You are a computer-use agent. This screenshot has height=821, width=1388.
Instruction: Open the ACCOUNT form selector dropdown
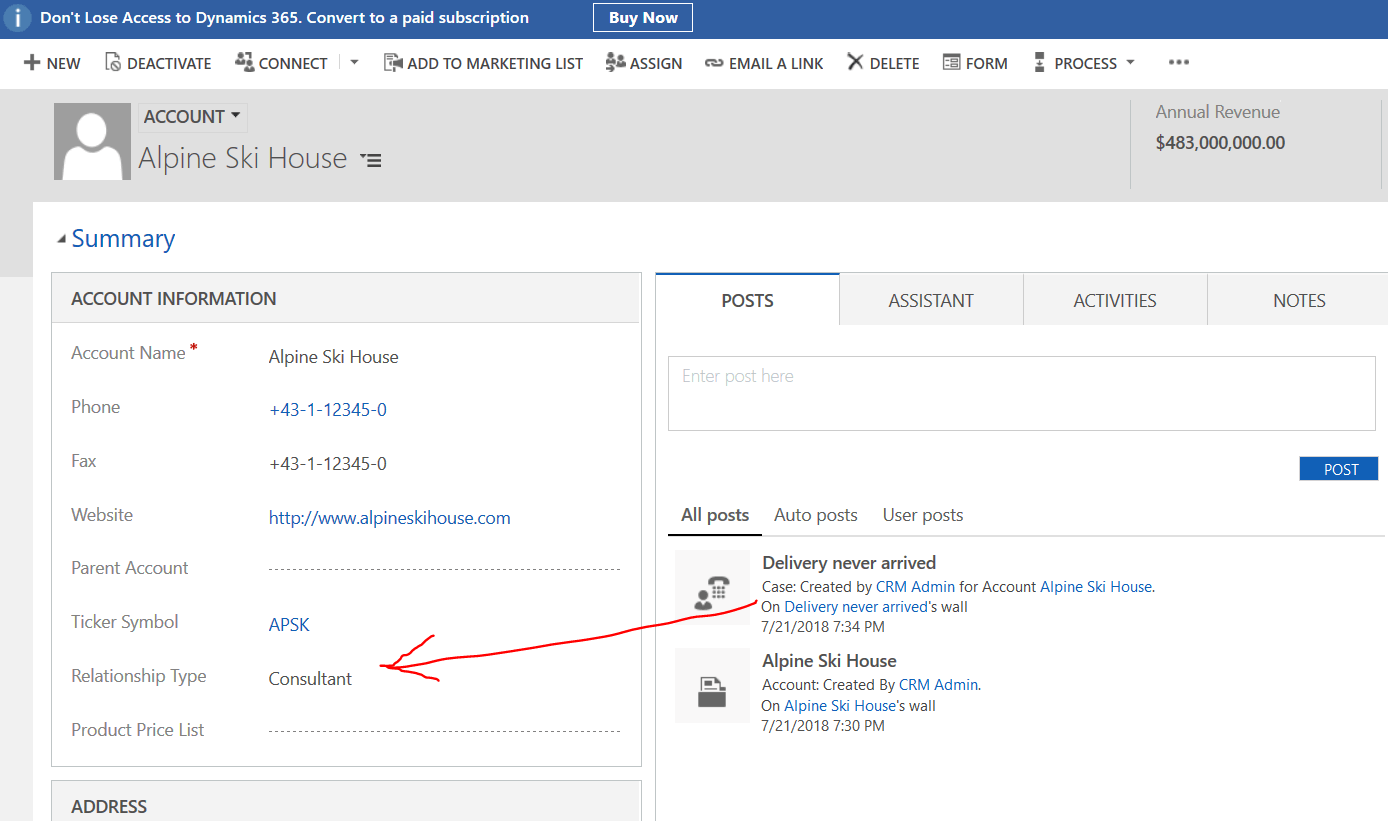click(192, 117)
